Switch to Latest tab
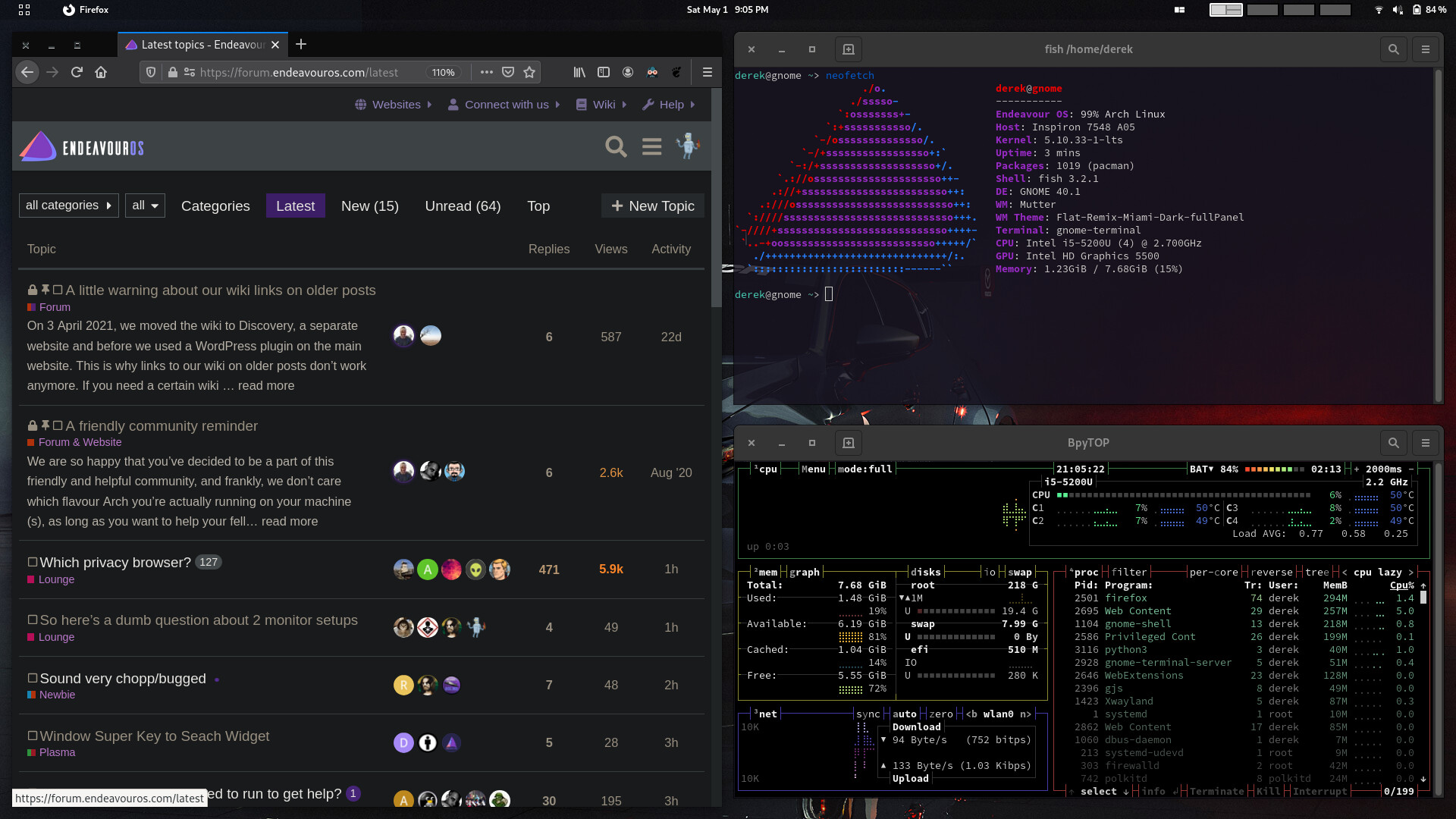Screen dimensions: 1456x819 tap(295, 206)
